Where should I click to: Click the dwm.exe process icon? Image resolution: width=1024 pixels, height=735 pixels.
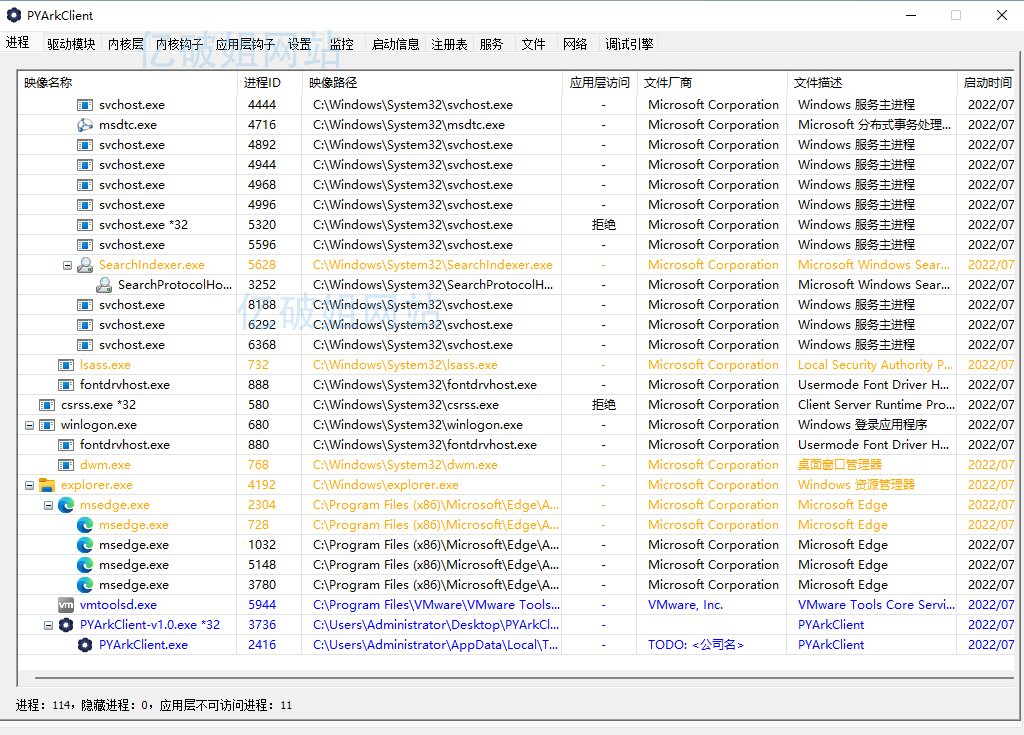64,464
